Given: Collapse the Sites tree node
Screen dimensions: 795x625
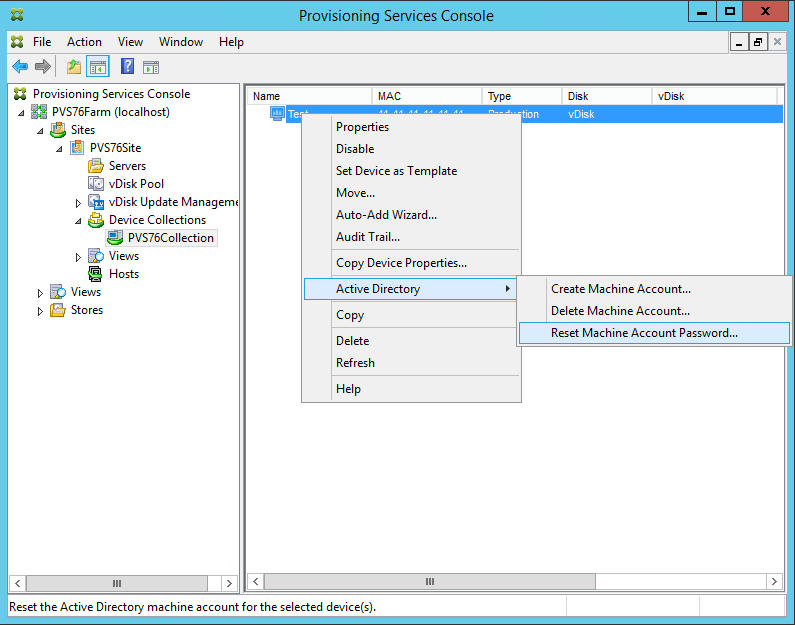Looking at the screenshot, I should click(x=40, y=131).
